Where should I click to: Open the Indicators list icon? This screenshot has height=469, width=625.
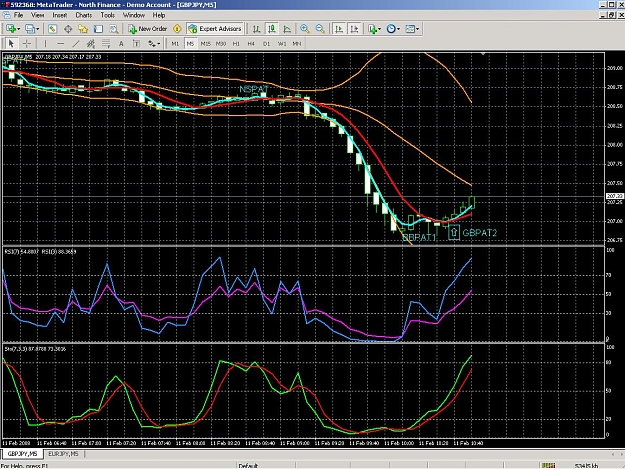coord(372,29)
